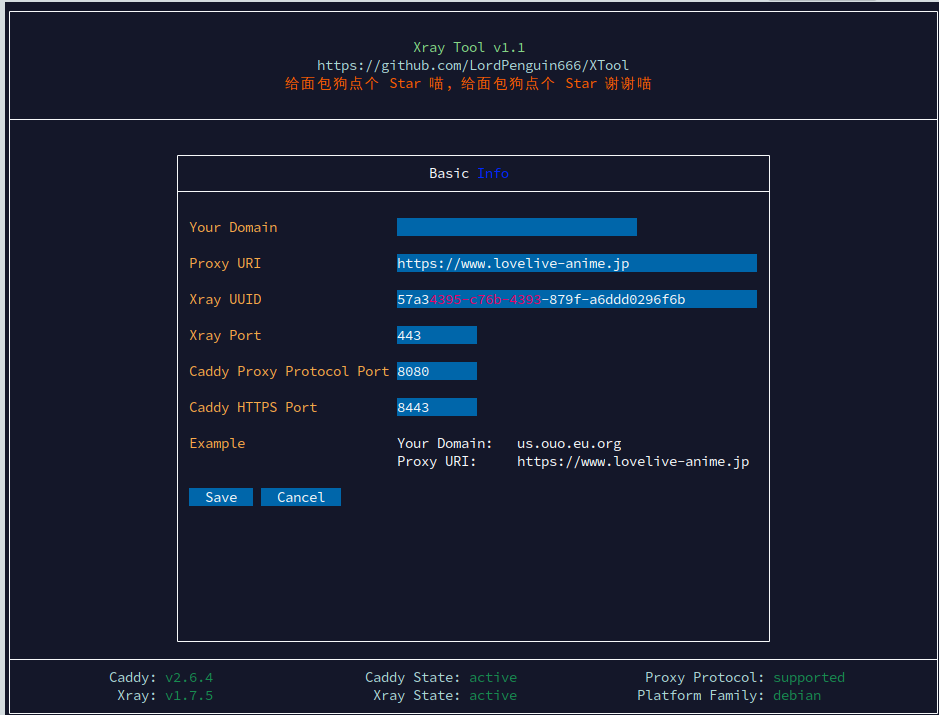This screenshot has width=939, height=715.
Task: Click the Caddy HTTPS Port field showing 8443
Action: pyautogui.click(x=436, y=407)
